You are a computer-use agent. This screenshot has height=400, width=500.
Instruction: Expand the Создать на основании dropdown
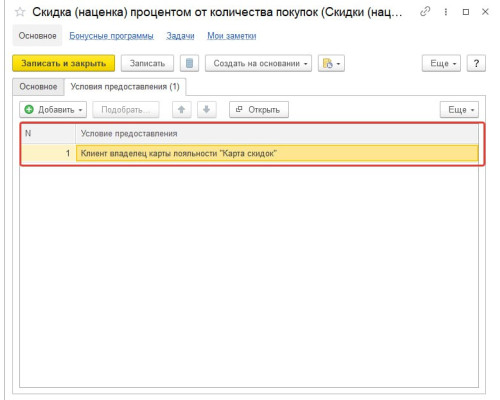(258, 63)
